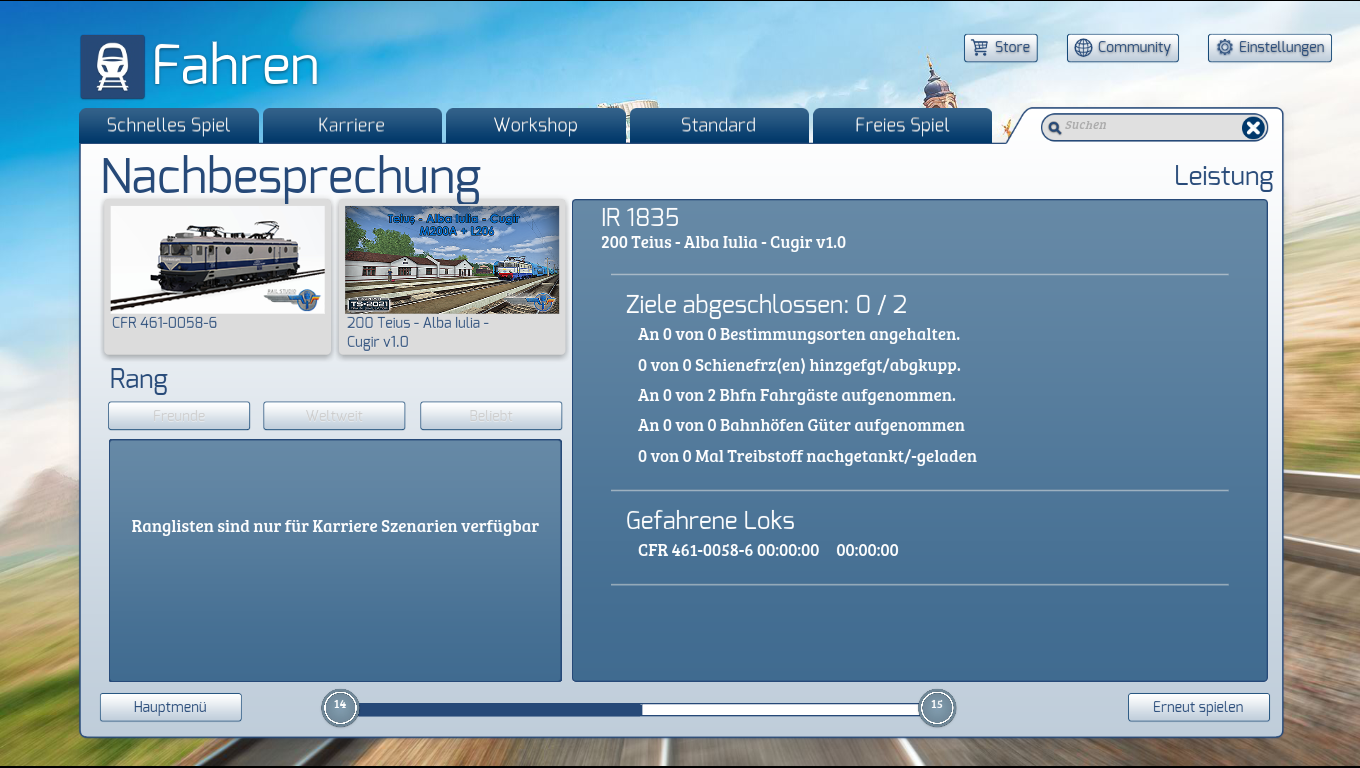The image size is (1360, 768).
Task: Click the Treibstoff nachgetankt/-geladen line
Action: [x=807, y=456]
